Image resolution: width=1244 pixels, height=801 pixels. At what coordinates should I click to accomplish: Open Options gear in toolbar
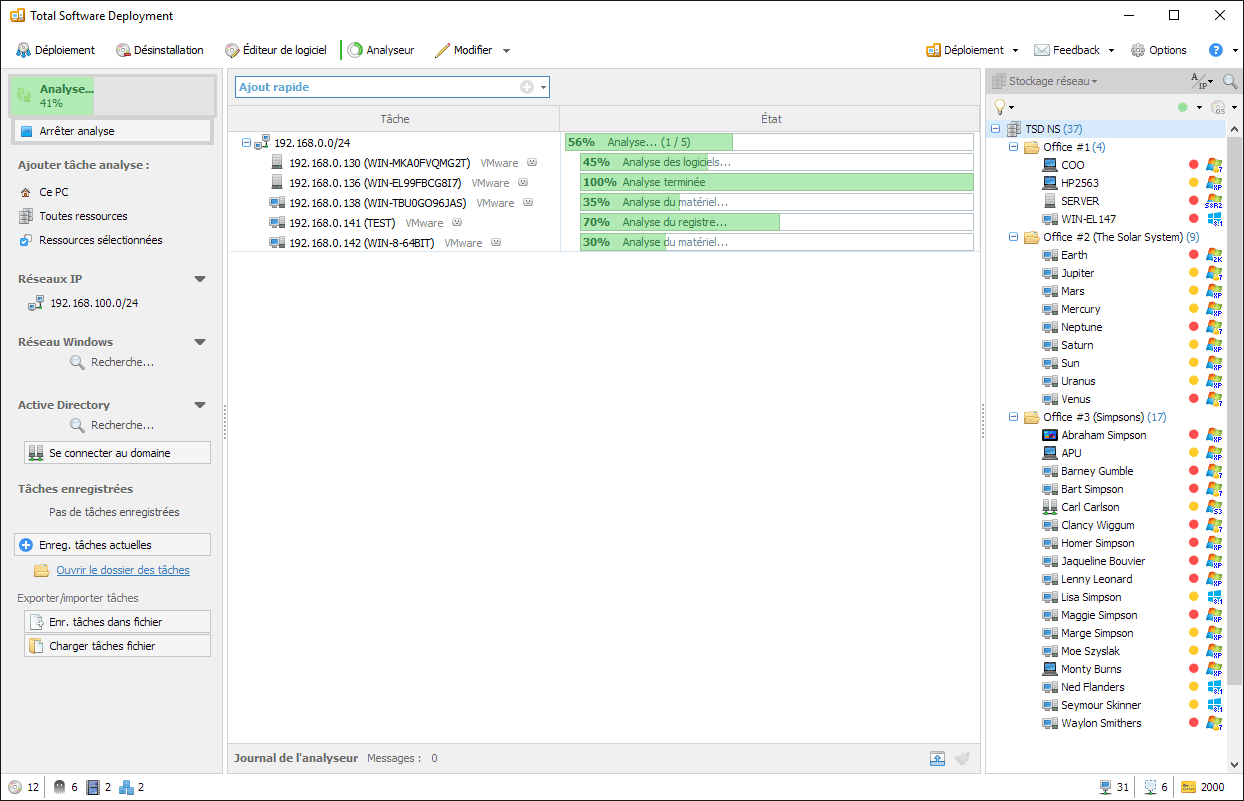pos(1159,50)
